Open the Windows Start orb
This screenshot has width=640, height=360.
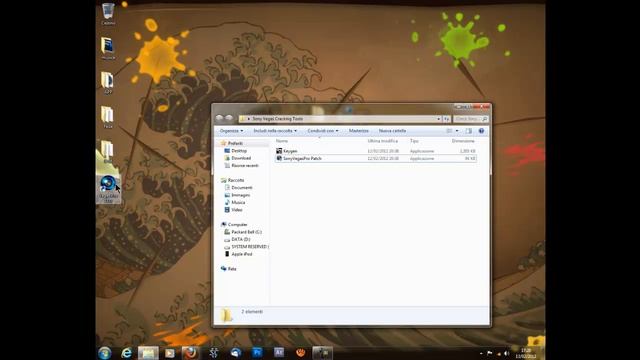pyautogui.click(x=105, y=353)
